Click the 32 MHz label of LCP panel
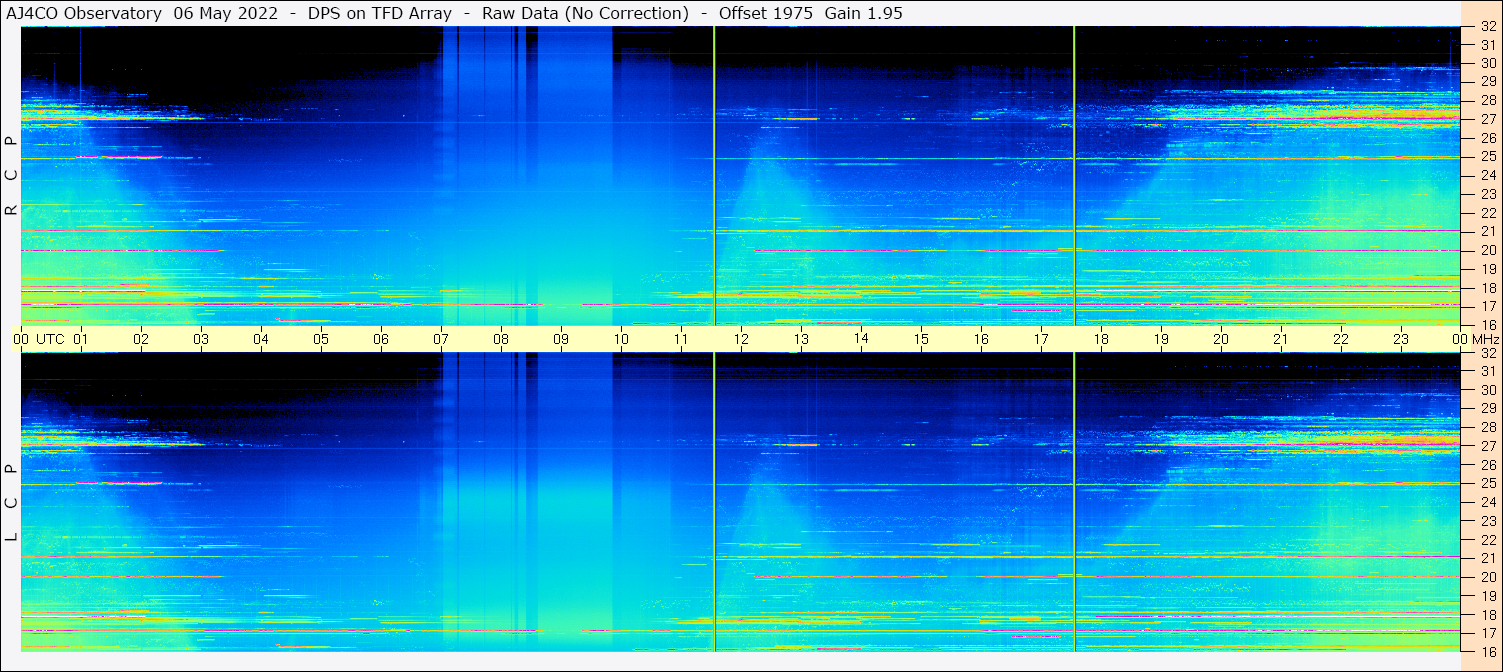The image size is (1503, 672). pos(1488,353)
